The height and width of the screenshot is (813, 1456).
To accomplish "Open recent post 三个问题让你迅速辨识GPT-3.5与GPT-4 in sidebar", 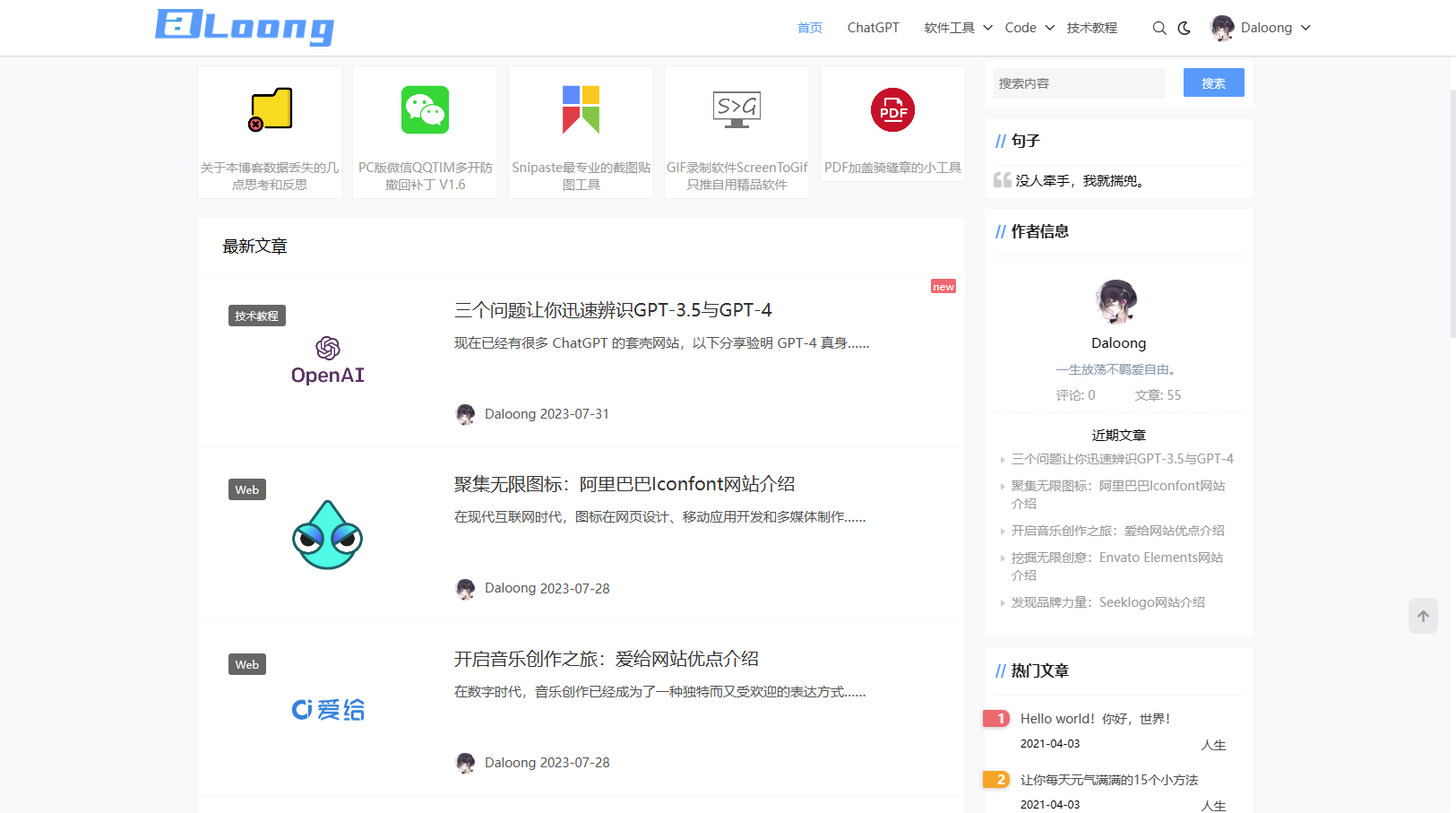I will [1123, 459].
